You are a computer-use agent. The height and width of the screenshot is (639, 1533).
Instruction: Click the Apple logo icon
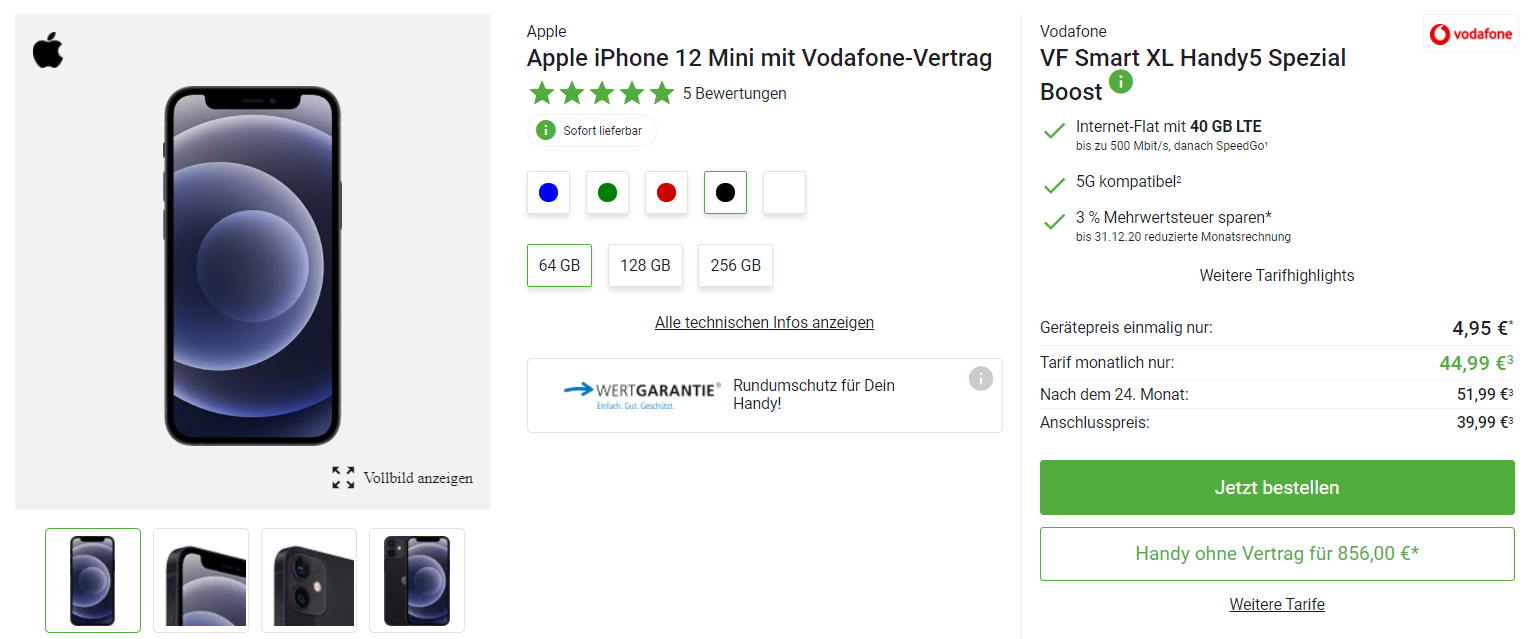(48, 51)
